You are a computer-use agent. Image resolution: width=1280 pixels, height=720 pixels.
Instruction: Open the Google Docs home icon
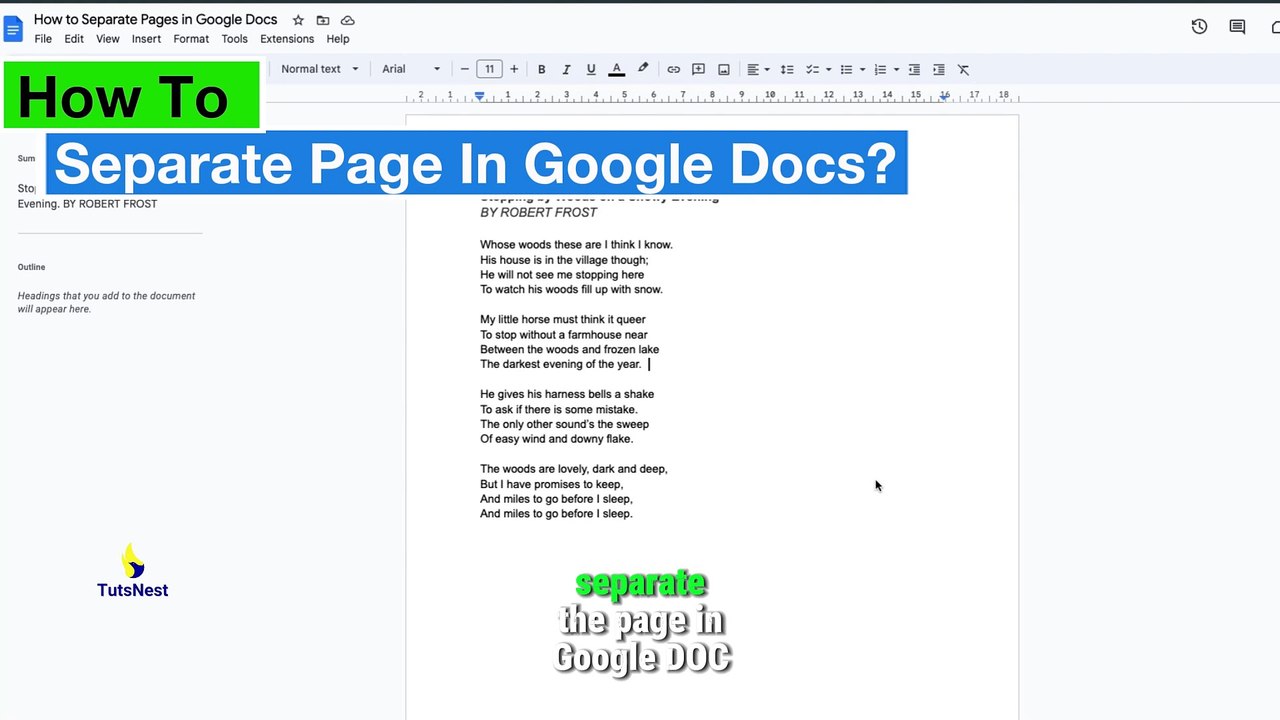13,29
